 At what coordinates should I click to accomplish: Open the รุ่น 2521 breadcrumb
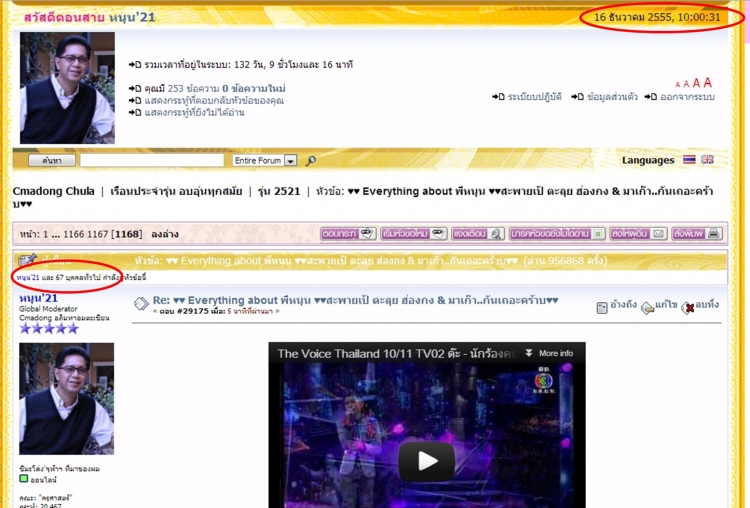[x=279, y=191]
